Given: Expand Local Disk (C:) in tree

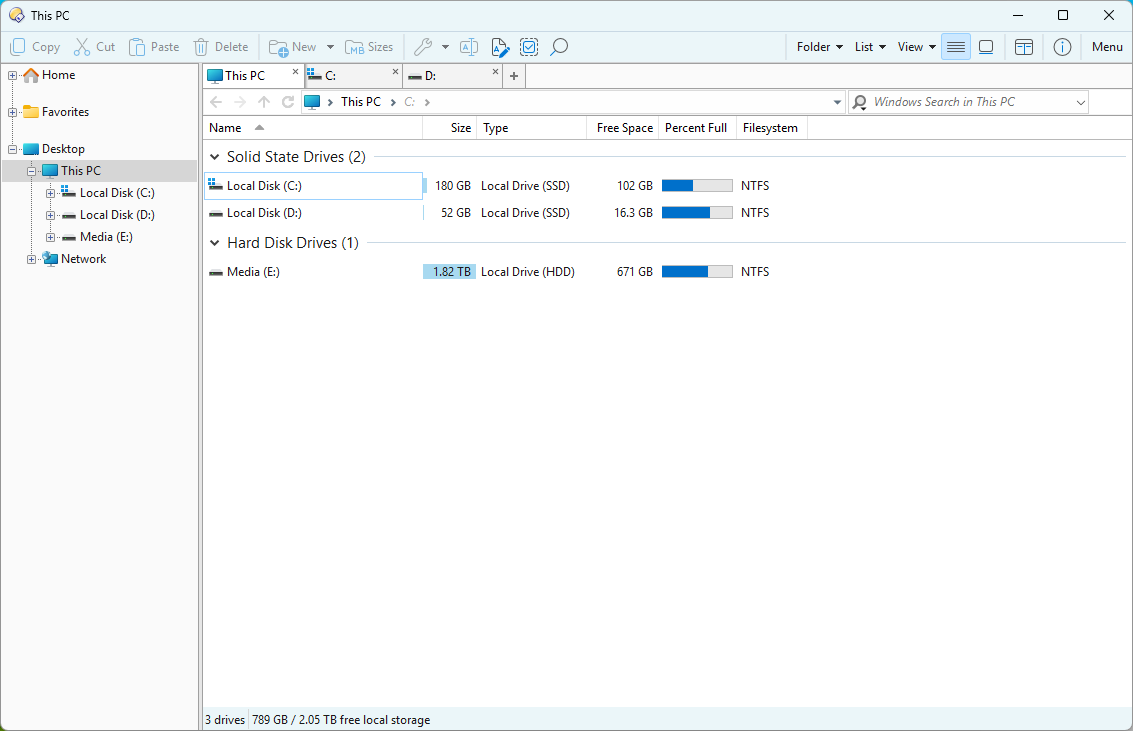Looking at the screenshot, I should [x=50, y=193].
